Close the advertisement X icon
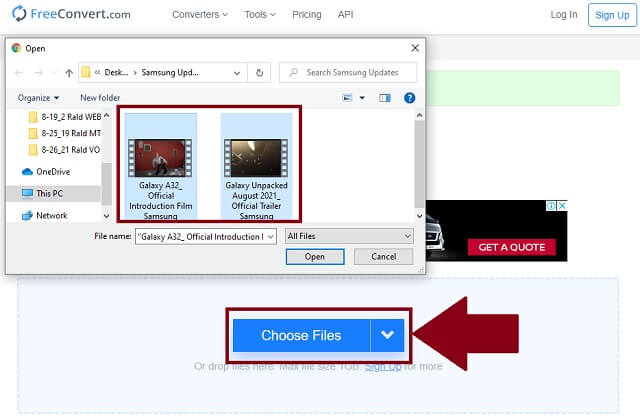 (562, 206)
